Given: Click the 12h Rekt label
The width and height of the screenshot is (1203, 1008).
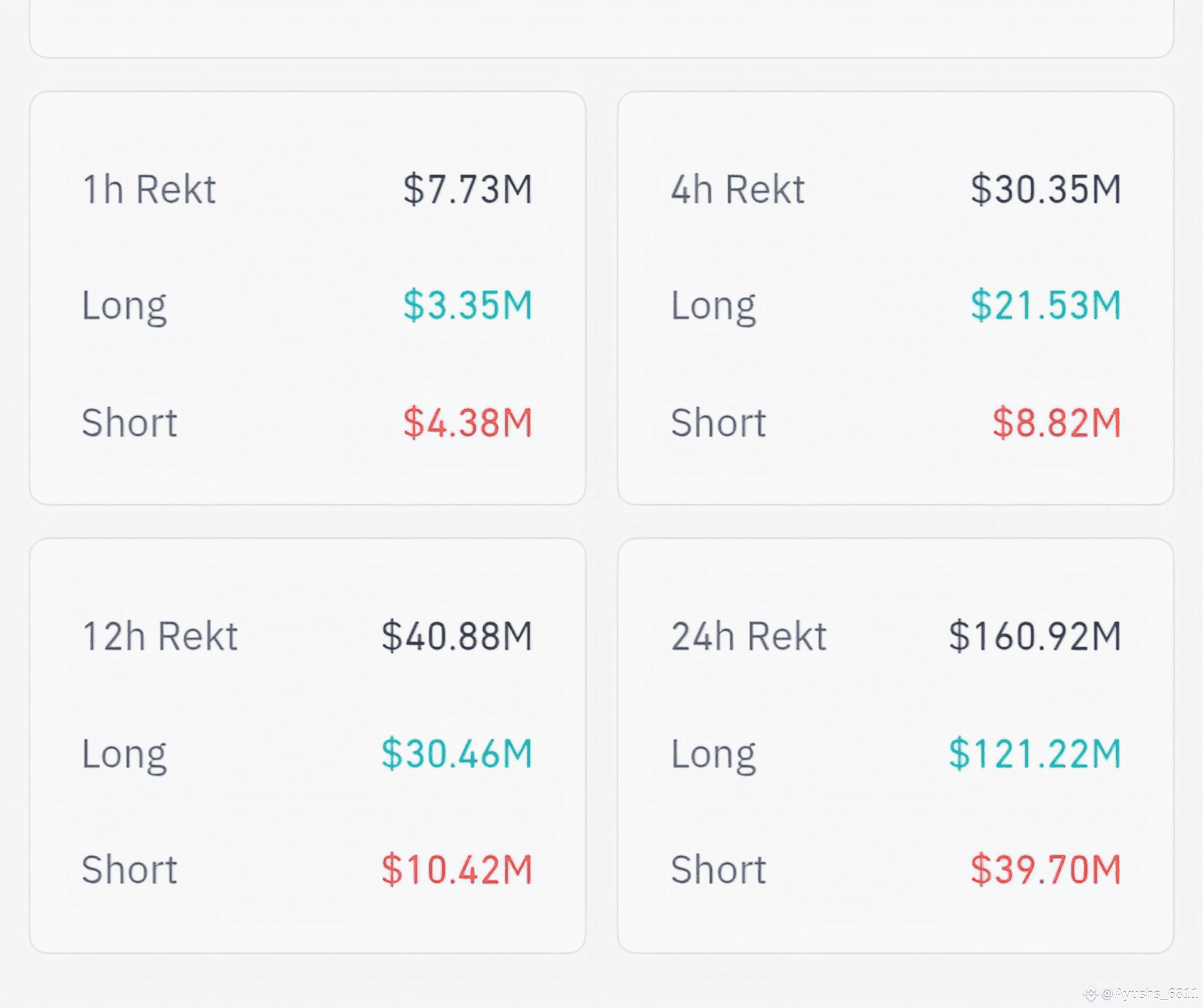Looking at the screenshot, I should [x=160, y=636].
